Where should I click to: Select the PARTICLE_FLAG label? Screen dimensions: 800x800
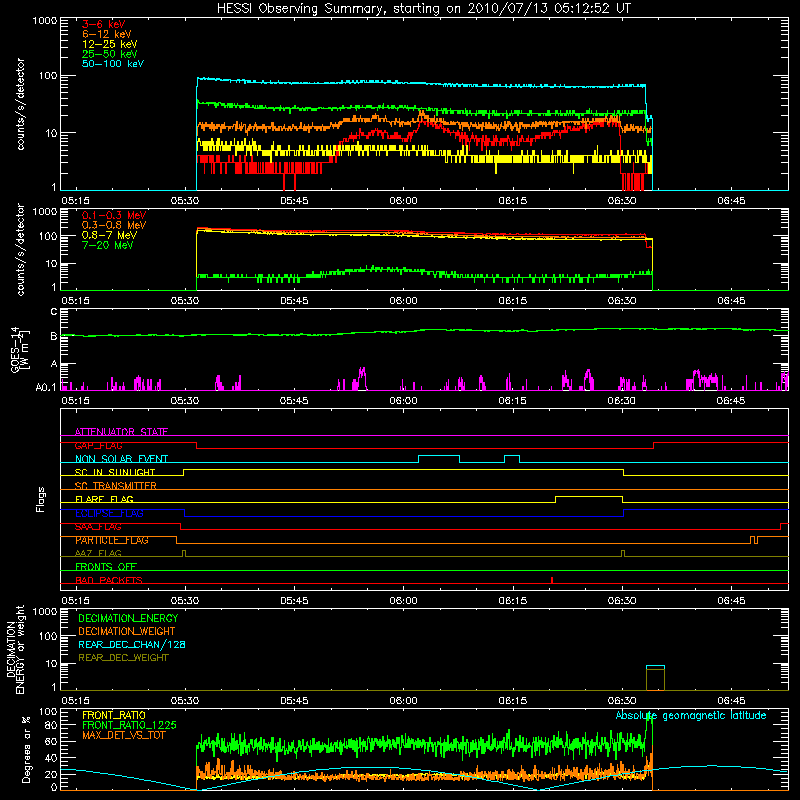click(x=112, y=540)
